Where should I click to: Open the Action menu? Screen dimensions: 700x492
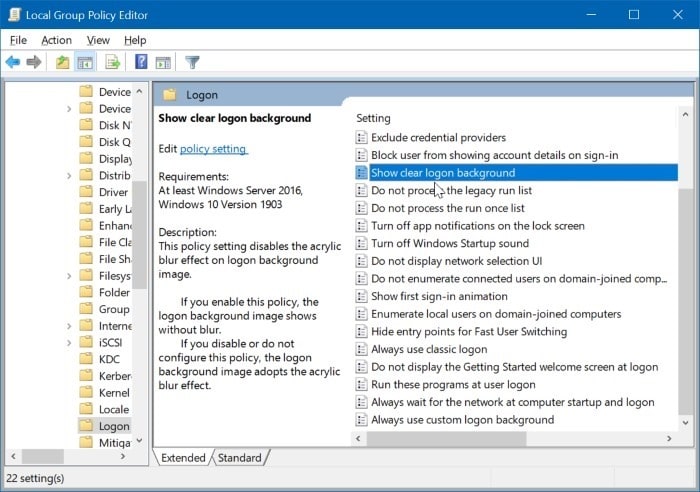(56, 40)
